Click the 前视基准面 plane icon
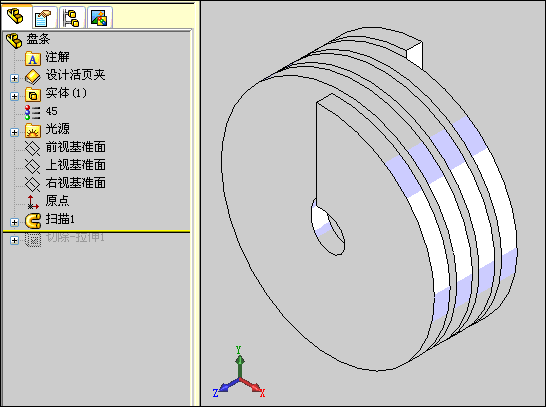 33,148
